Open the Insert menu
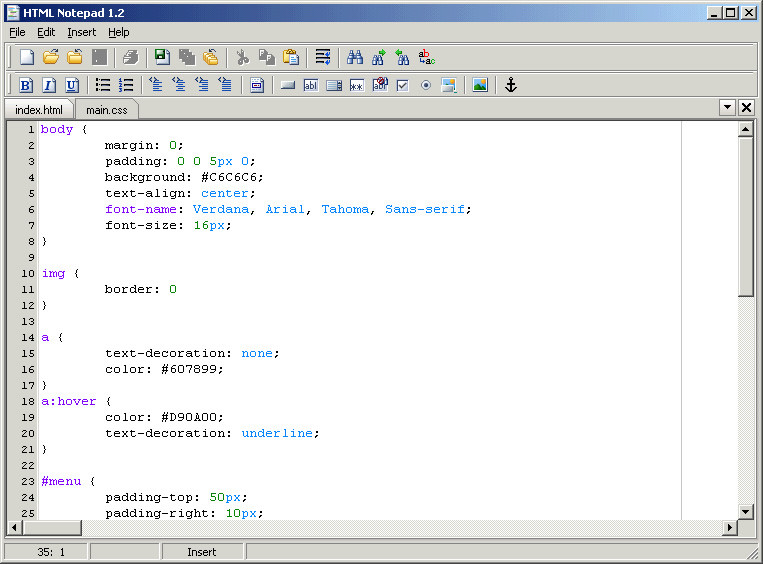 point(81,32)
